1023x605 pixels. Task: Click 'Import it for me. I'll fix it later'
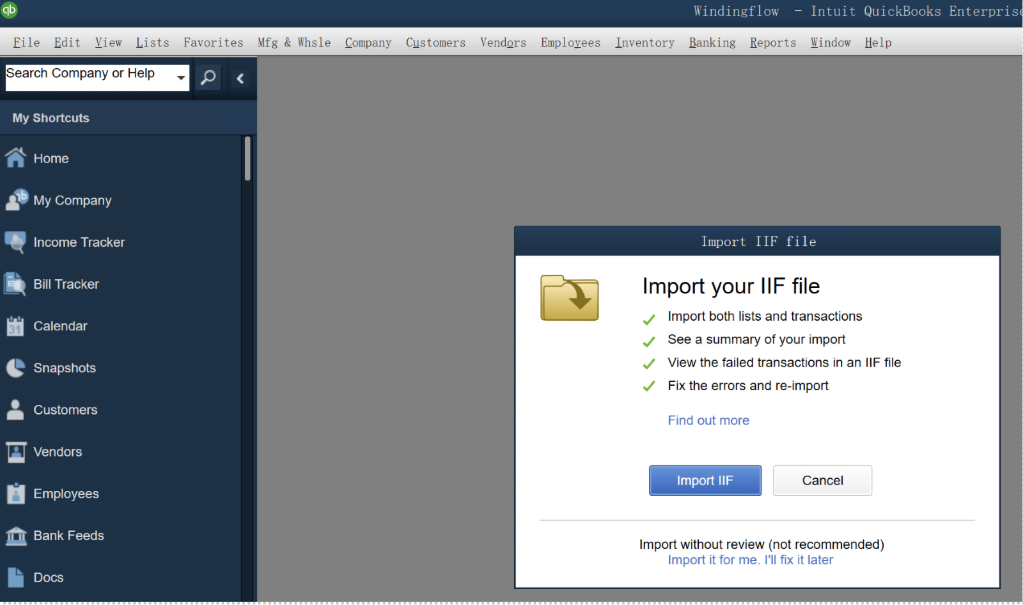click(750, 560)
